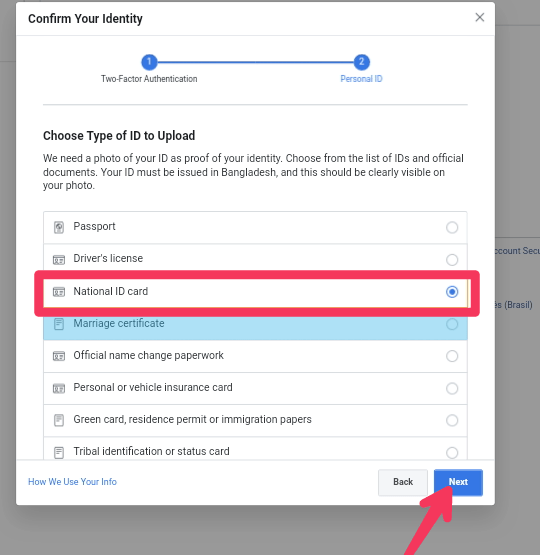Click the Tribal identification document icon
This screenshot has width=540, height=555.
coord(59,452)
